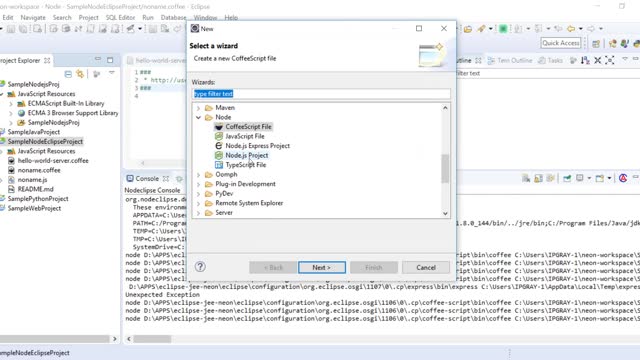Expand ECMA 3 Browser Support Library
Screen dimensions: 640x360
[x=11, y=113]
